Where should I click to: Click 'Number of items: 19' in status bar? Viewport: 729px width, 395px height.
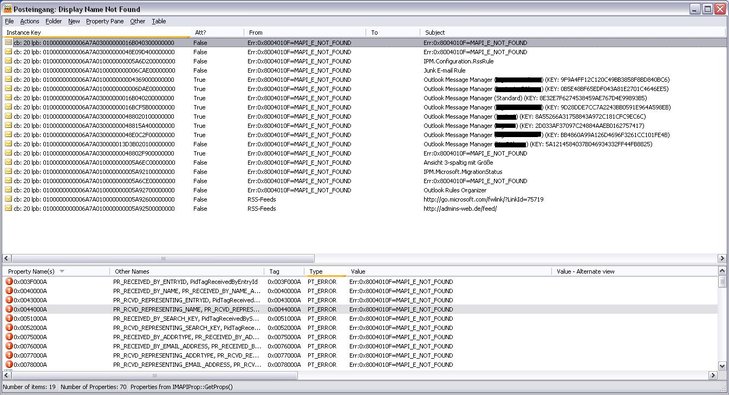tap(29, 387)
